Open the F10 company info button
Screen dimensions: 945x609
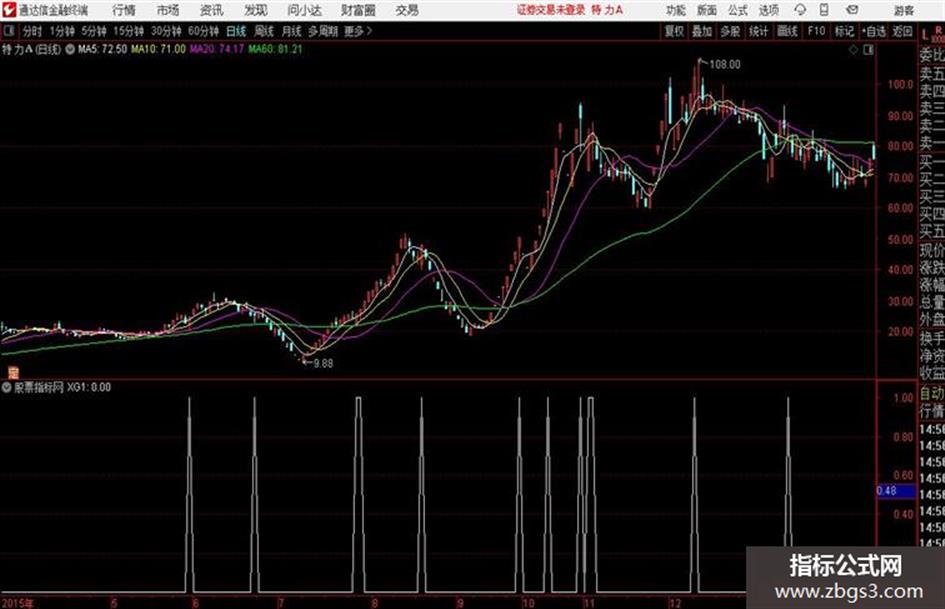816,31
